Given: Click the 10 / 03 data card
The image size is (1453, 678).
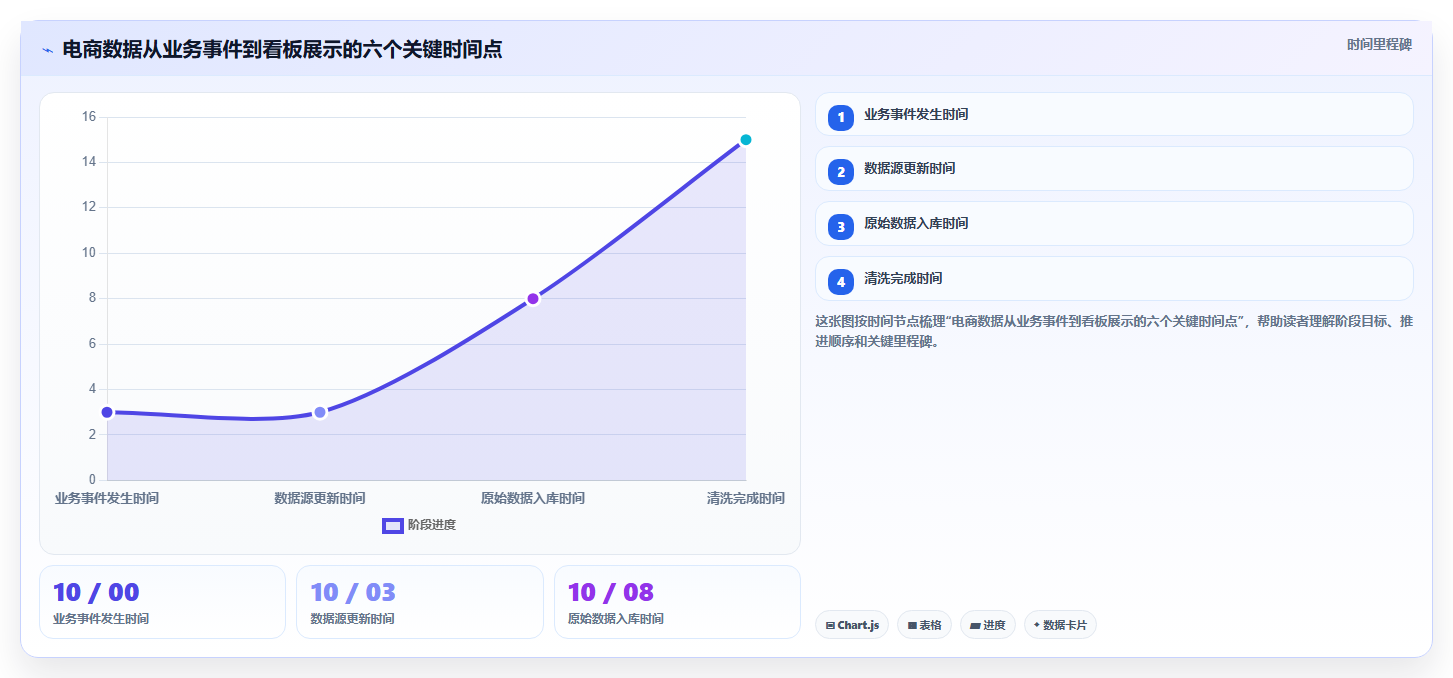Looking at the screenshot, I should pos(420,602).
